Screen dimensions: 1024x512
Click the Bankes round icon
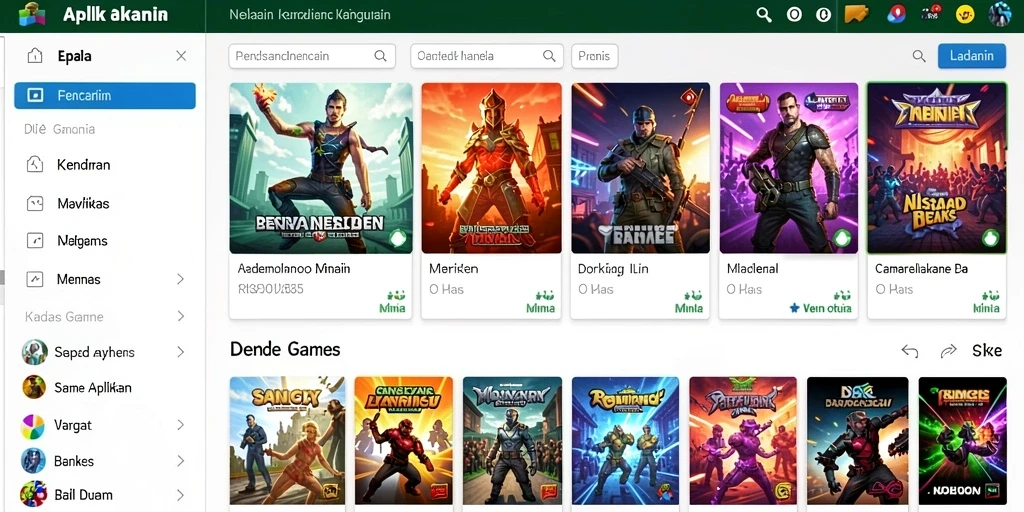(33, 461)
